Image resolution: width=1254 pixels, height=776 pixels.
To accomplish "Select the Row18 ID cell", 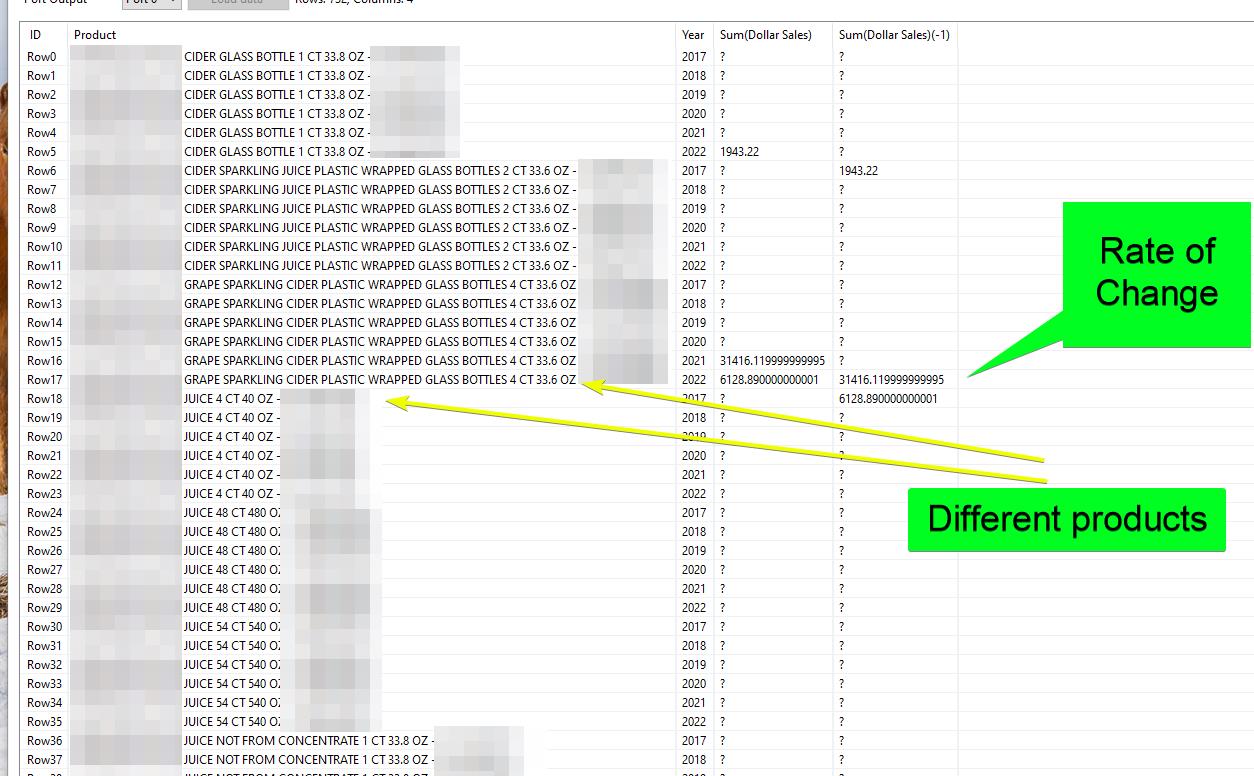I will (44, 399).
